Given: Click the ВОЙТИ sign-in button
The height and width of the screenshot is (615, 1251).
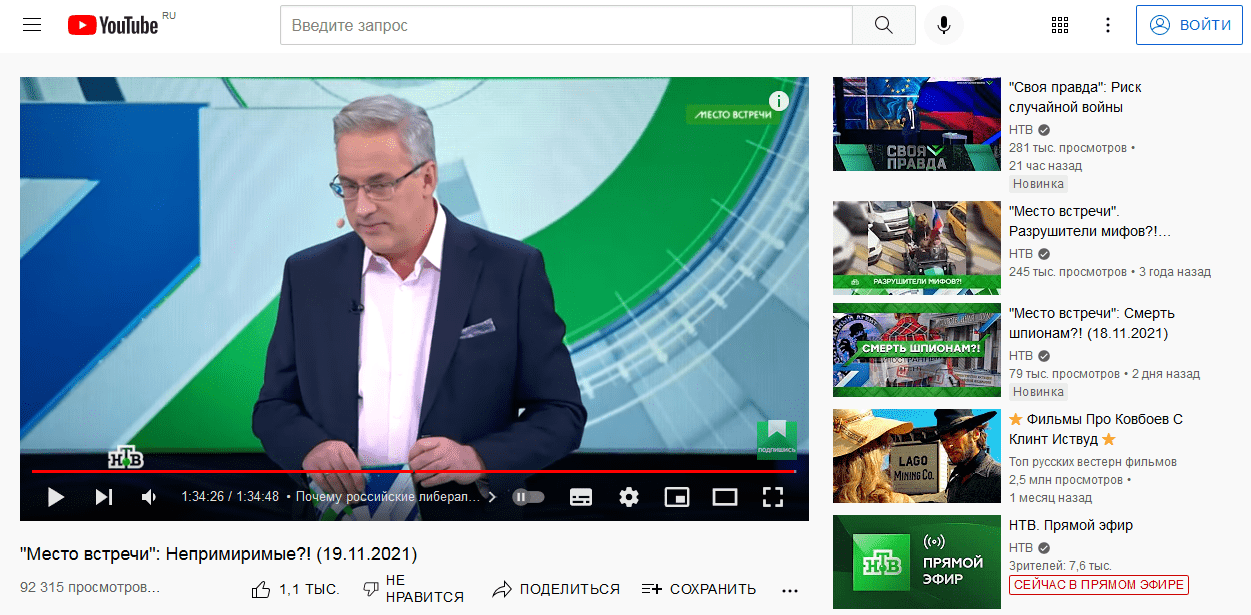Looking at the screenshot, I should tap(1189, 25).
